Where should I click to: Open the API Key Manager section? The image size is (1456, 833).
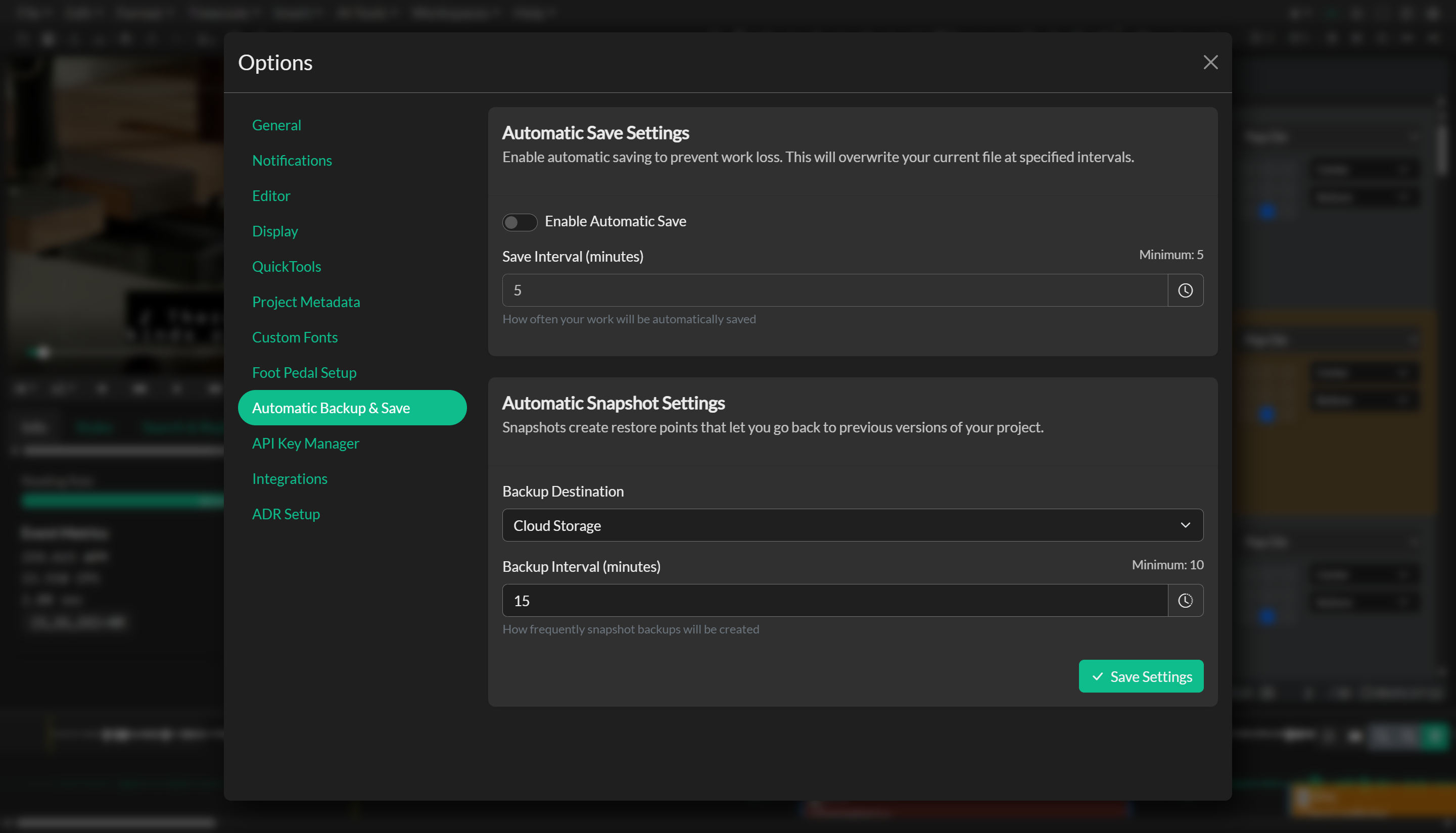tap(306, 443)
